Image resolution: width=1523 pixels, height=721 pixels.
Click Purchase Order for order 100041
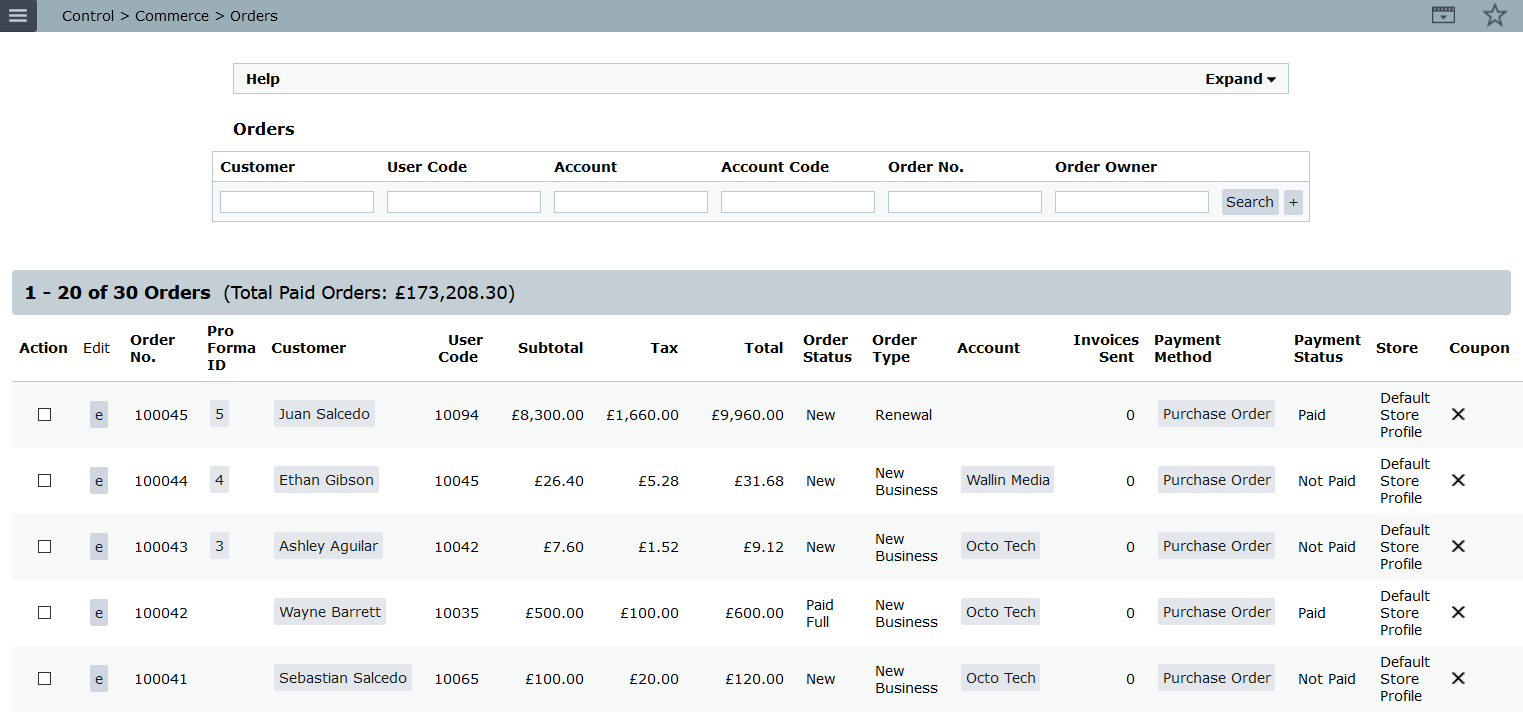1216,678
